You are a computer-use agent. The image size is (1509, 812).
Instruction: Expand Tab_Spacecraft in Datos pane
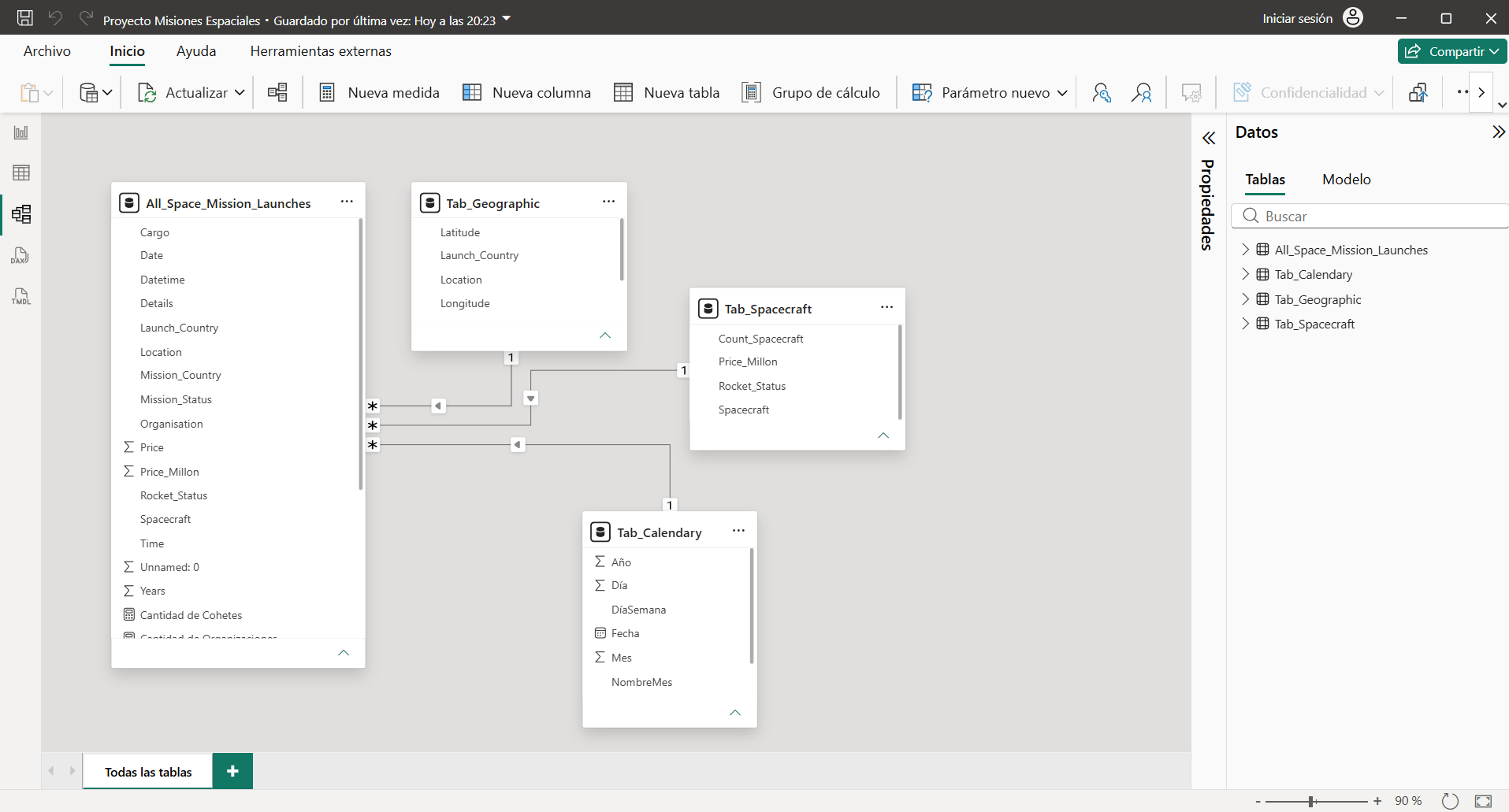(1245, 324)
